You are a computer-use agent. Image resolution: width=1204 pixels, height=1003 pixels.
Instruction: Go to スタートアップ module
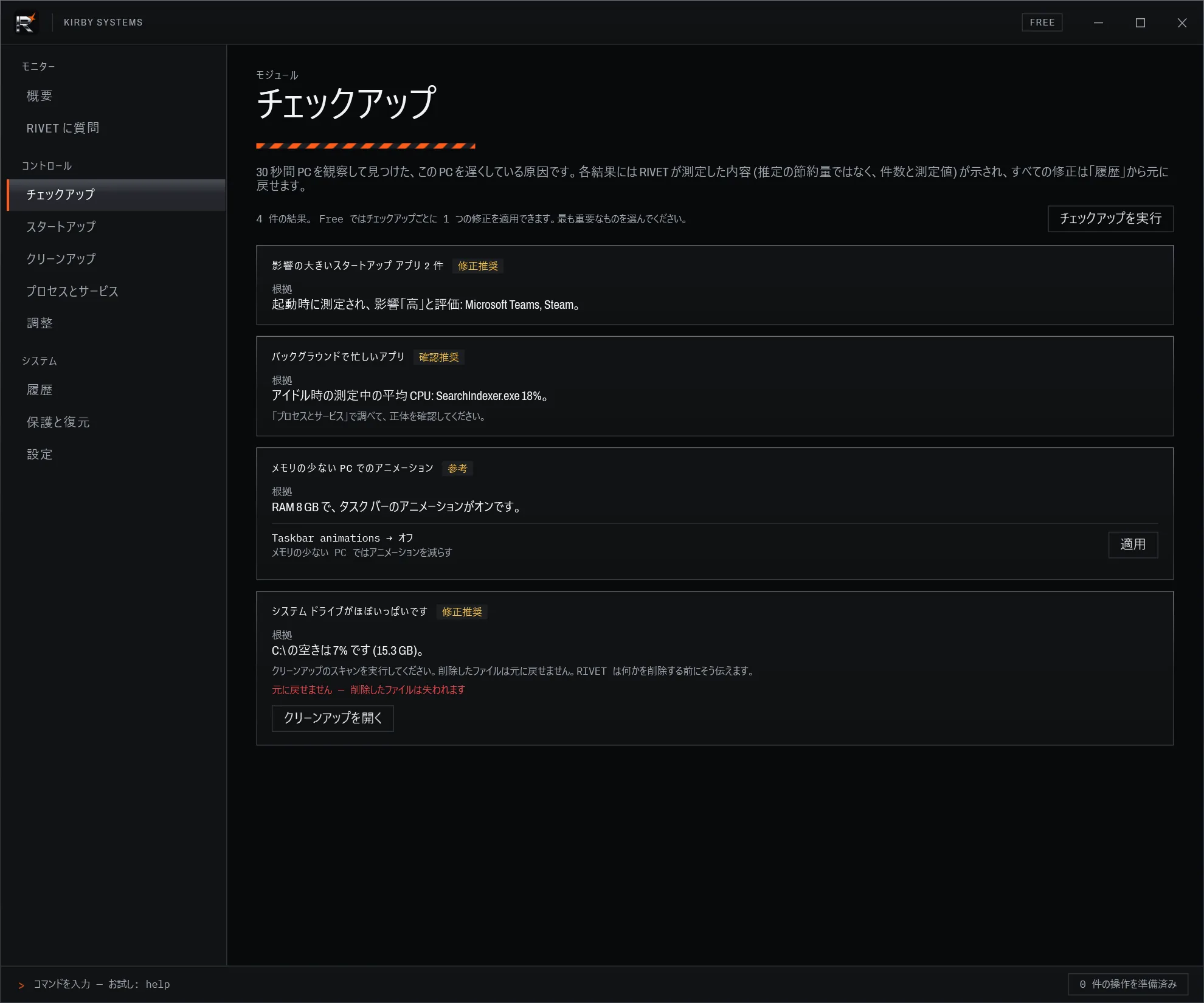pyautogui.click(x=116, y=227)
